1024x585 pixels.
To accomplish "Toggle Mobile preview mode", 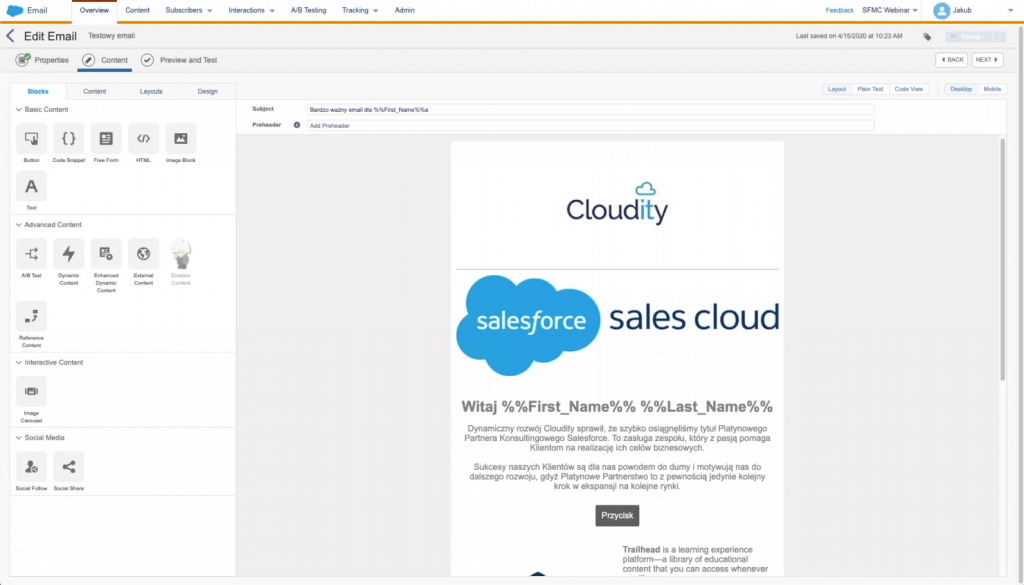I will point(992,89).
